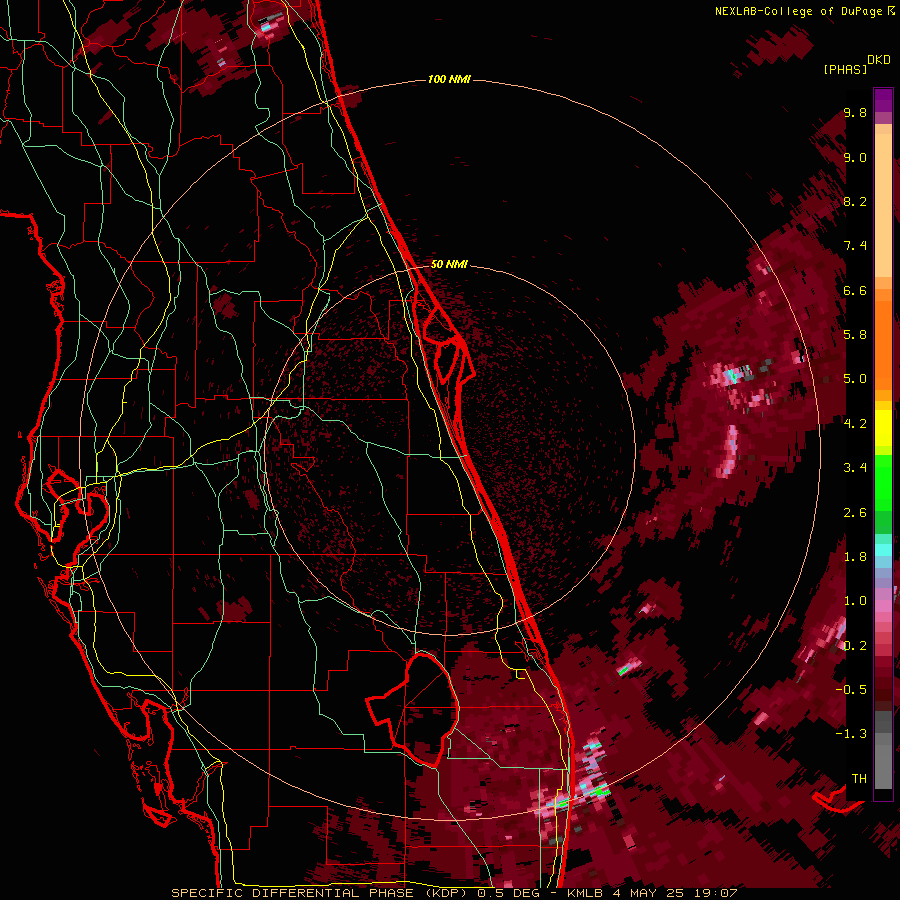Select the 1.8 scale value
The height and width of the screenshot is (900, 900).
855,557
